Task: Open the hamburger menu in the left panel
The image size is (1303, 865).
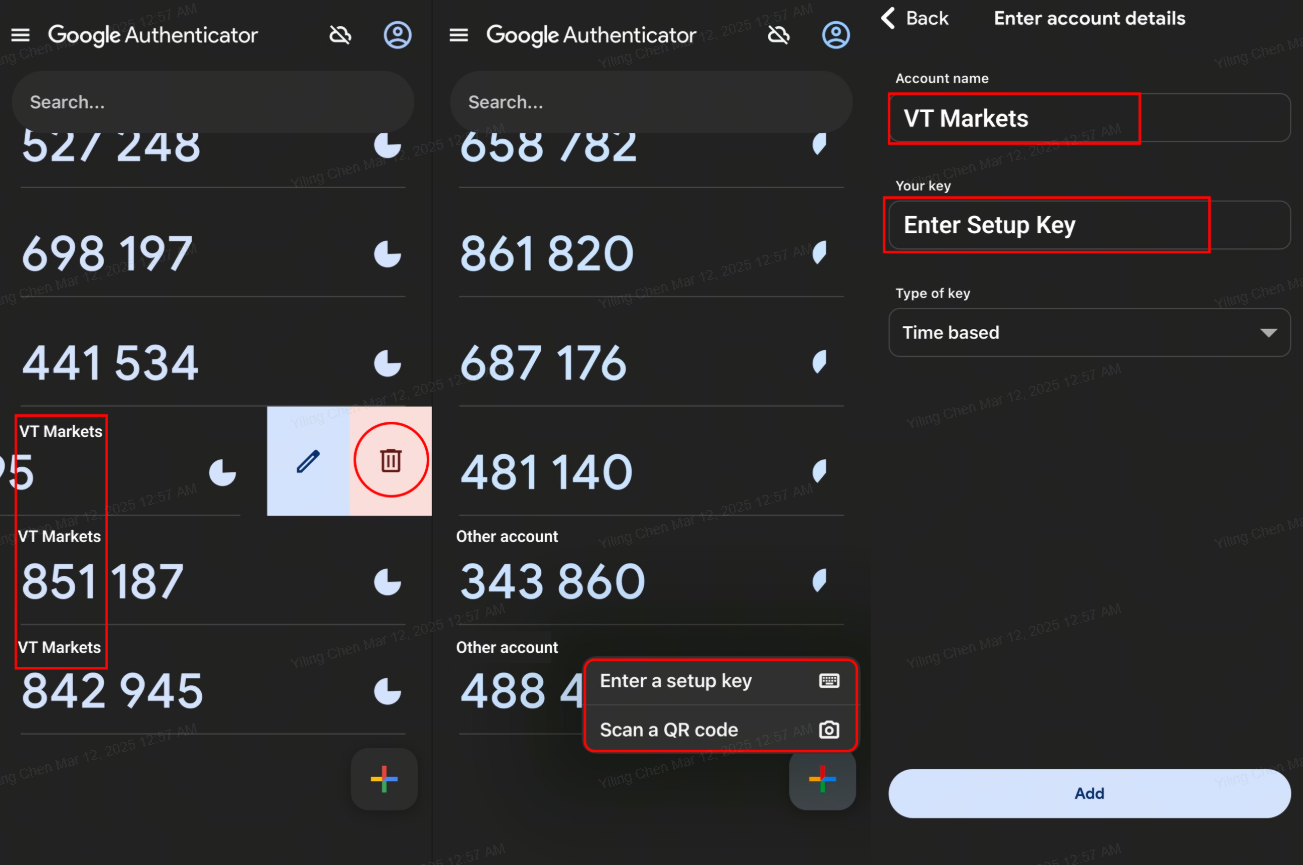Action: pyautogui.click(x=21, y=35)
